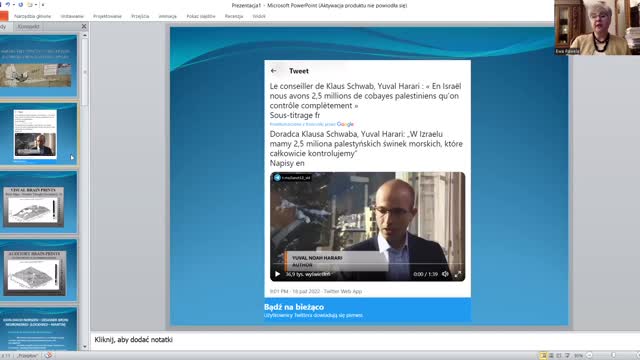
Task: Open the Recenzja ribbon tab
Action: (x=234, y=16)
